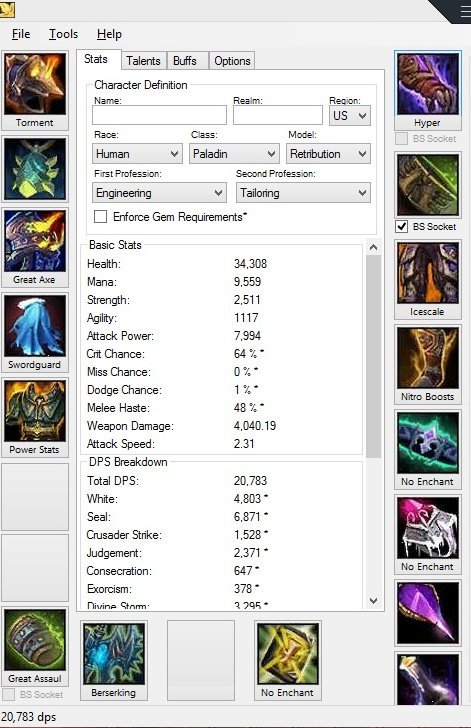Uncheck the belt BS Socket checkbox
471x728 pixels.
(402, 227)
